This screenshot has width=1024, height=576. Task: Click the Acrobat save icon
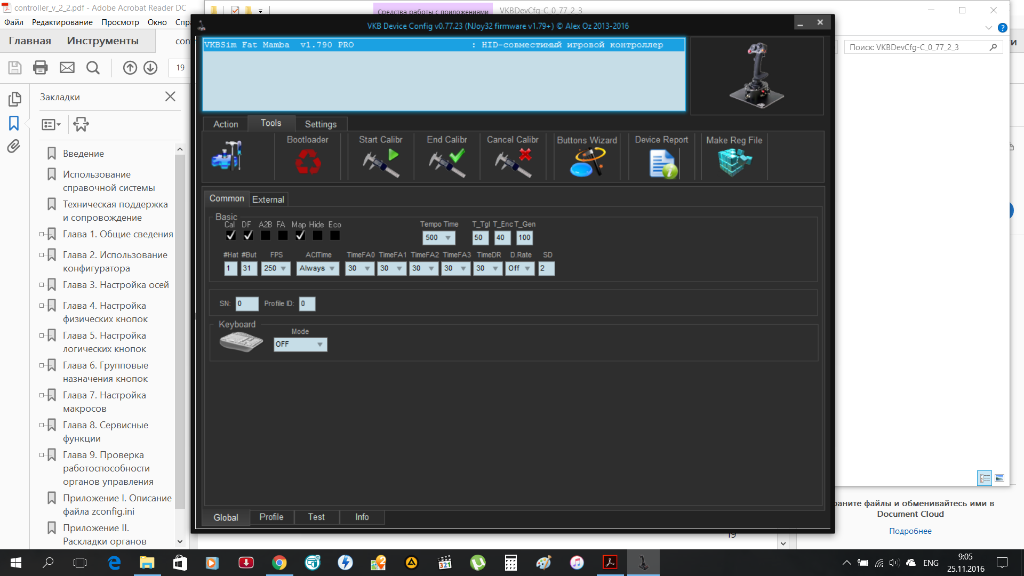[14, 67]
